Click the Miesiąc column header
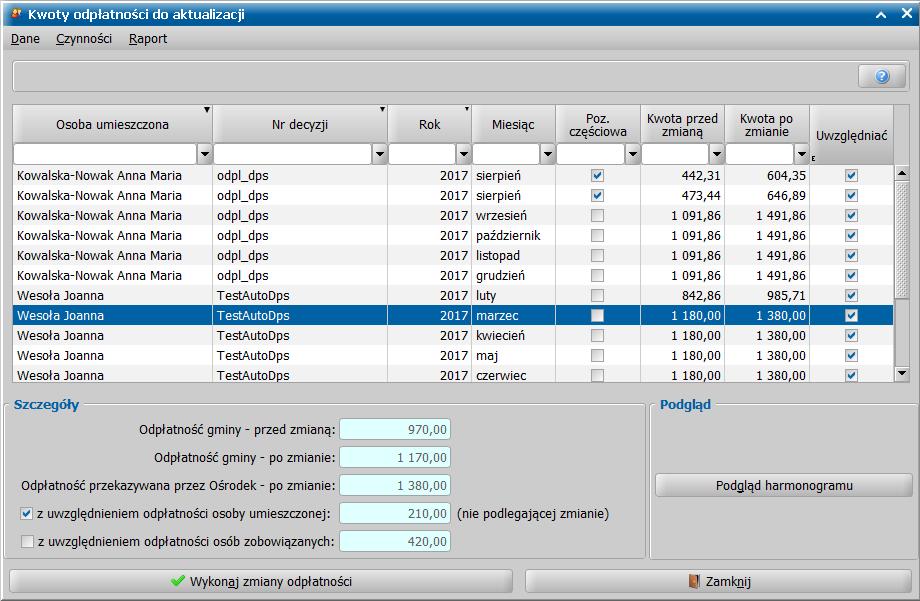The height and width of the screenshot is (601, 920). click(x=513, y=124)
